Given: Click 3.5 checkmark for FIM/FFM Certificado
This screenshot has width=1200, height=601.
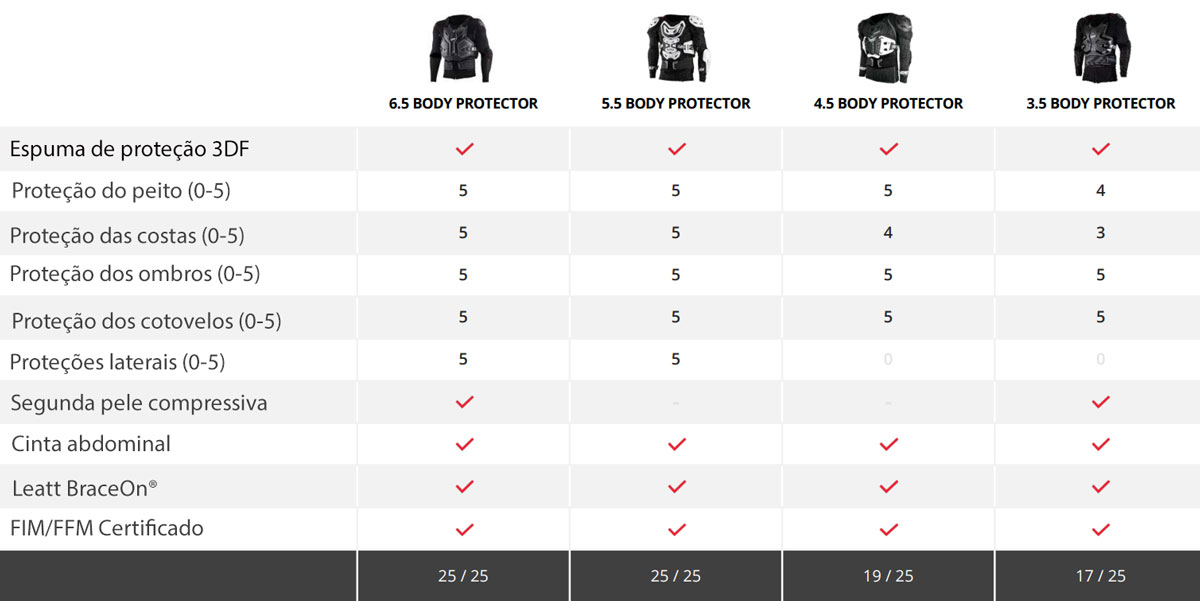Looking at the screenshot, I should coord(1101,529).
